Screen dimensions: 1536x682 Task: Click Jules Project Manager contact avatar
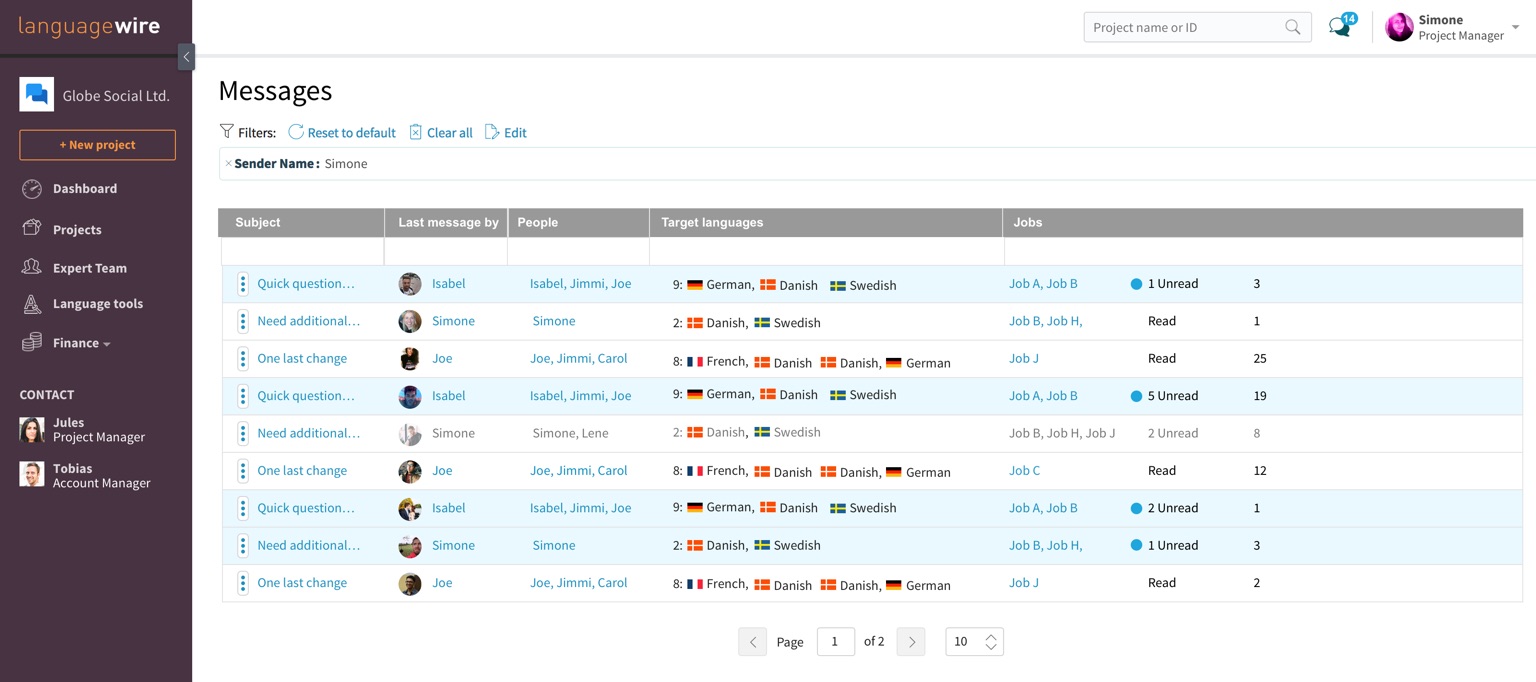pos(32,430)
